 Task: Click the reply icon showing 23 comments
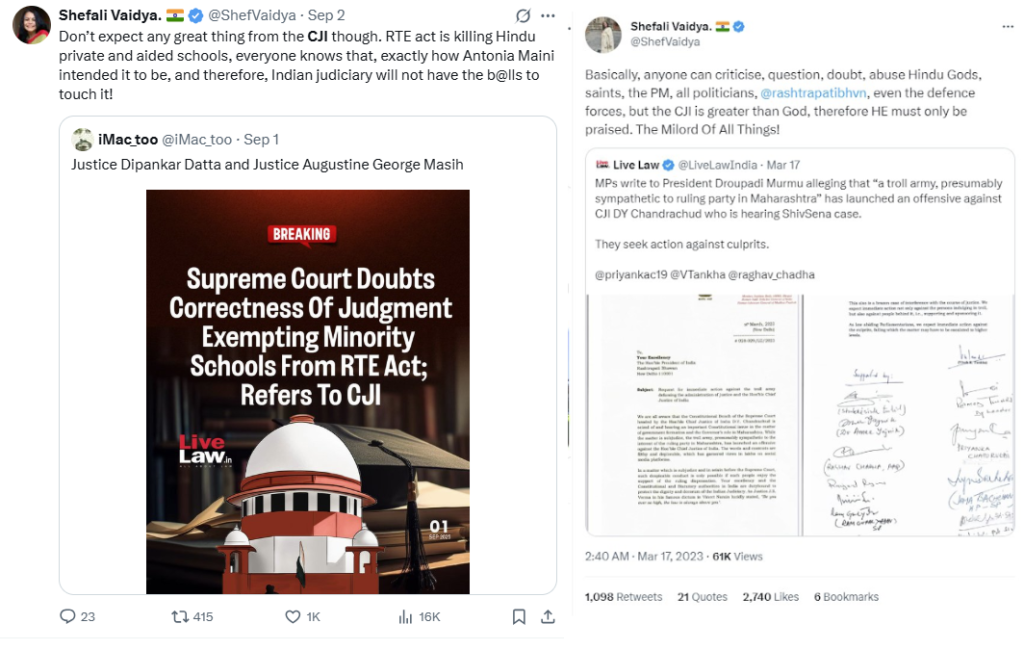click(68, 616)
